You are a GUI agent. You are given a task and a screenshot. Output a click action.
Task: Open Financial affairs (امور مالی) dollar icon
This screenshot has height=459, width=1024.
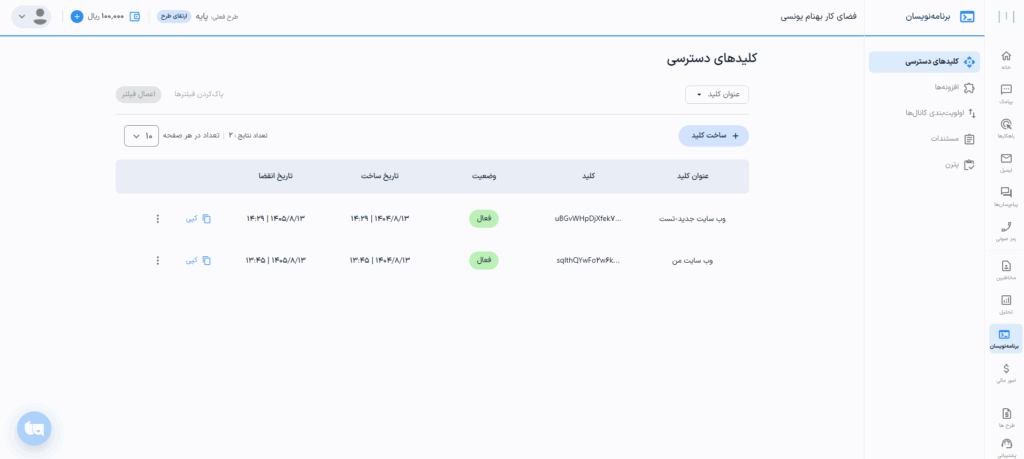(x=1005, y=372)
